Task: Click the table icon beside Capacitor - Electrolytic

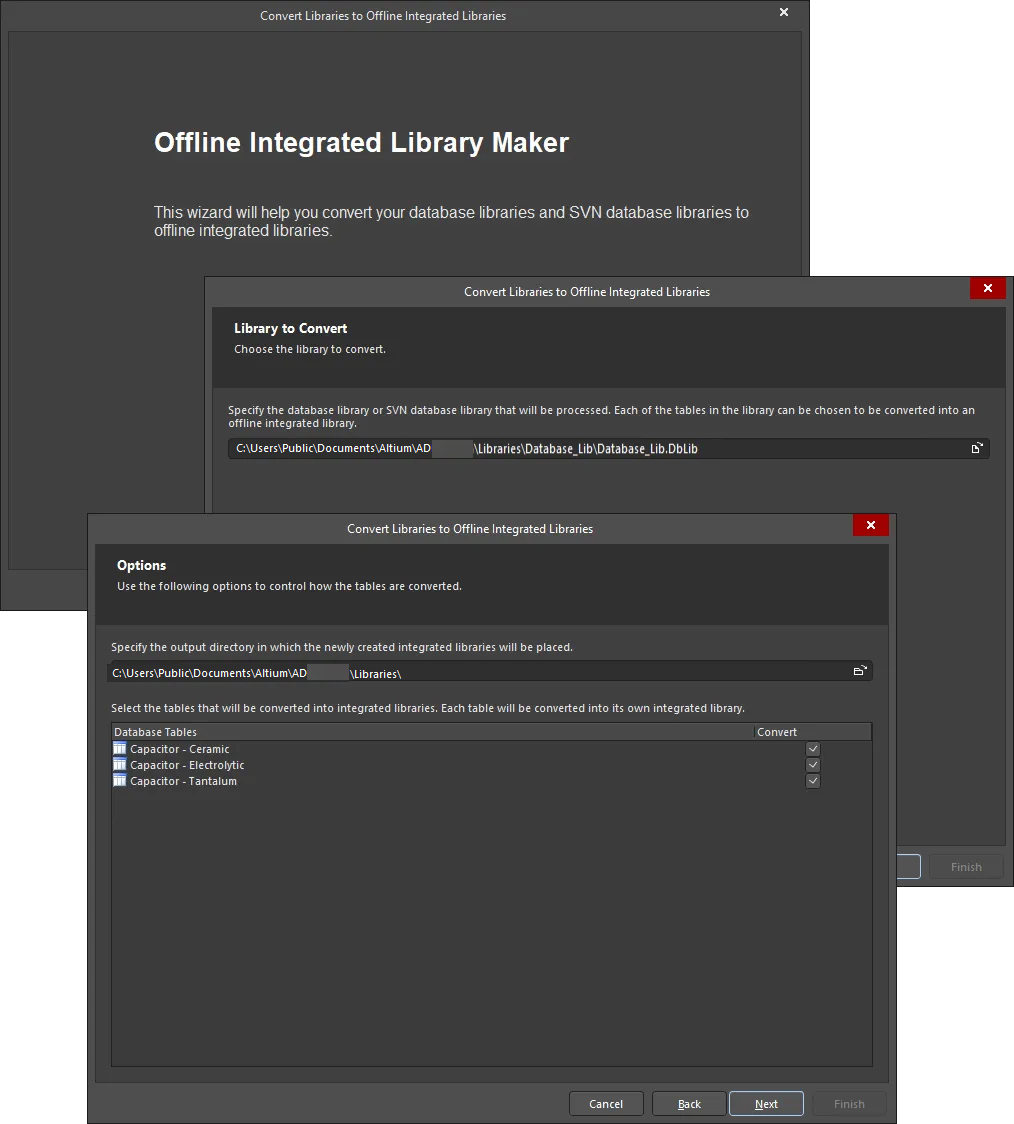Action: pyautogui.click(x=120, y=764)
